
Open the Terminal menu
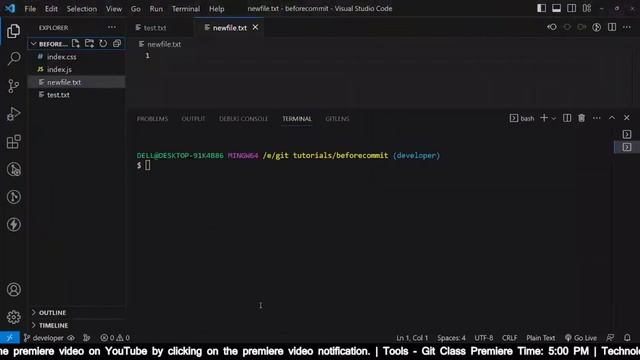(x=186, y=9)
